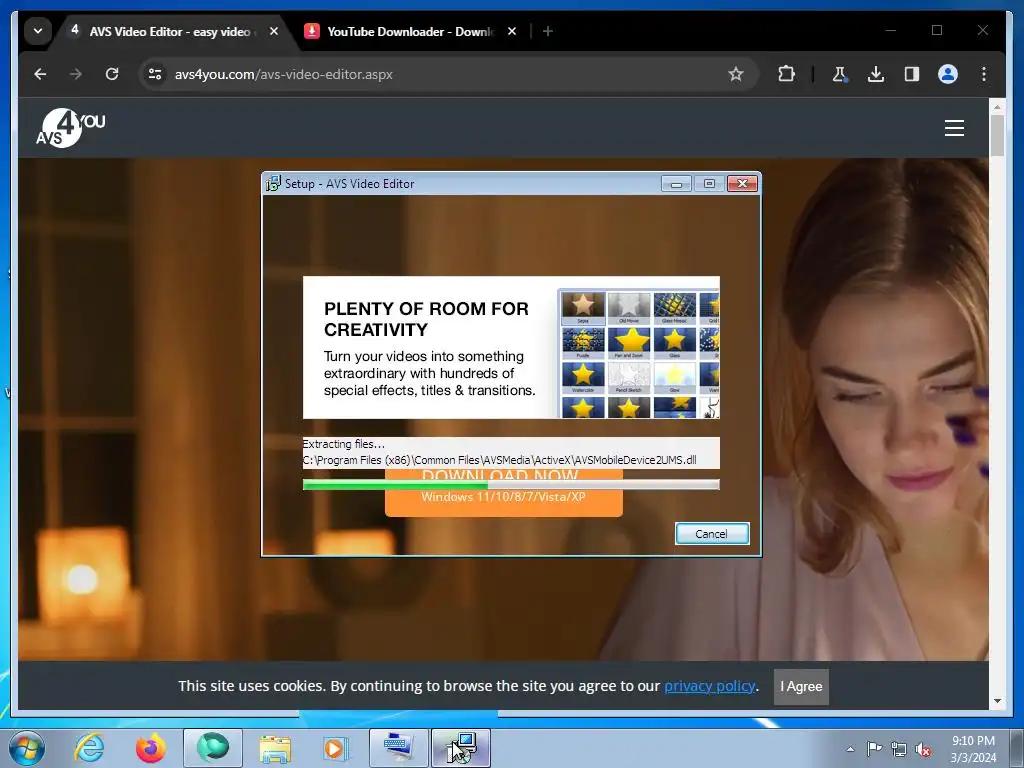Show hidden system tray icons
The image size is (1024, 768).
[x=850, y=749]
